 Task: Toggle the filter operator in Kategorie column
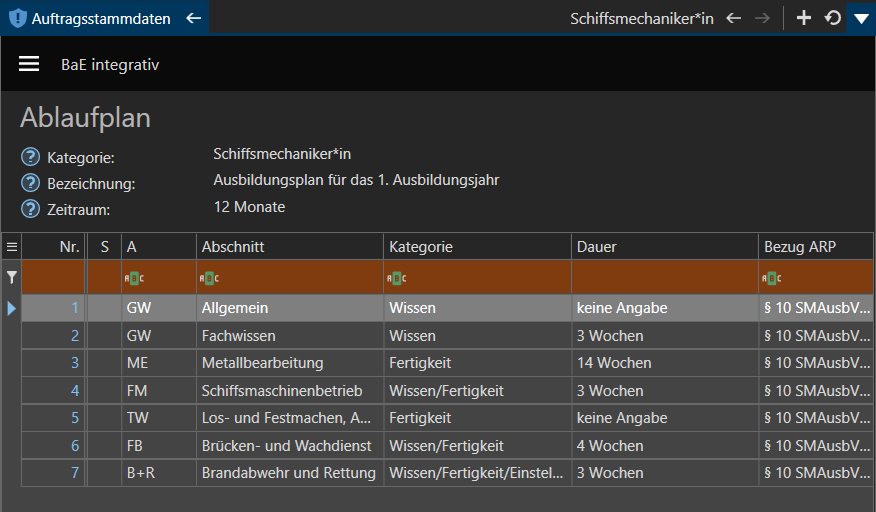point(396,278)
